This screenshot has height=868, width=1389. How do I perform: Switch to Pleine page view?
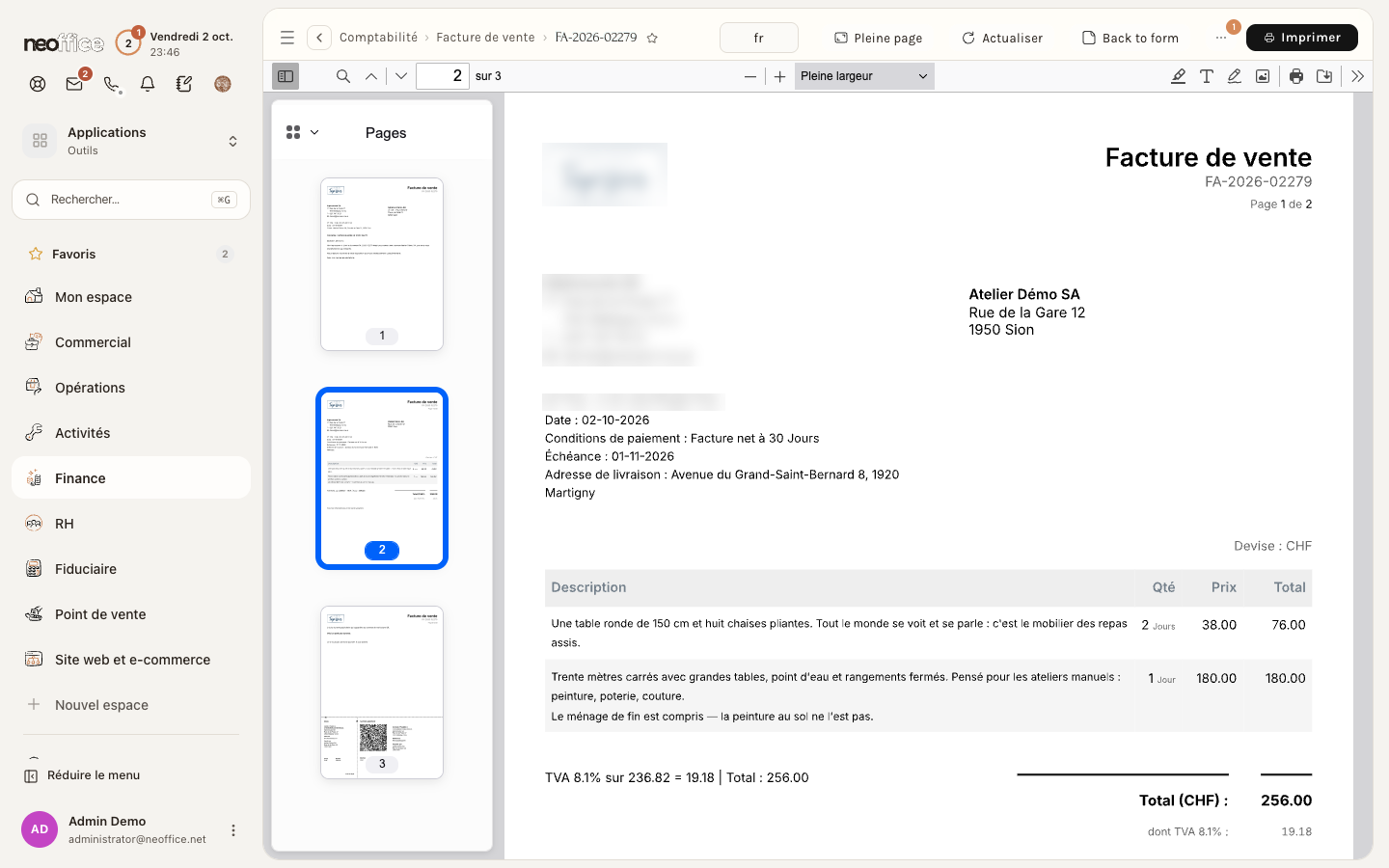point(879,38)
